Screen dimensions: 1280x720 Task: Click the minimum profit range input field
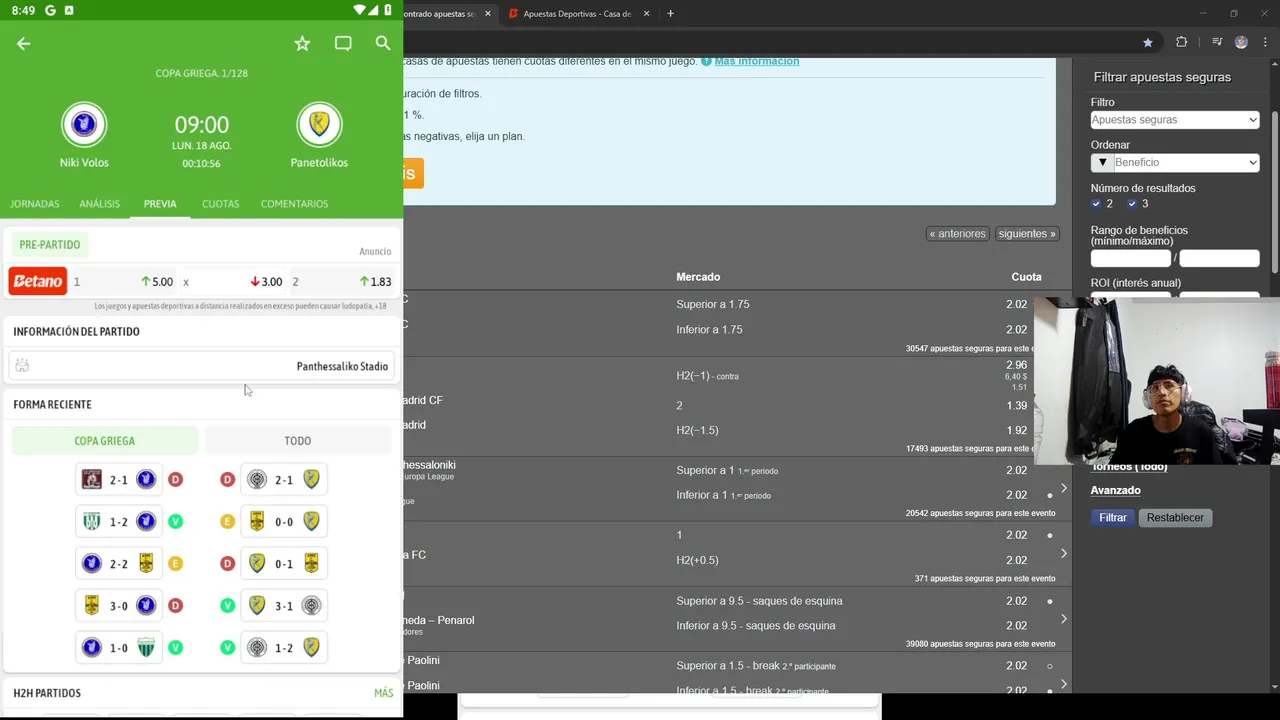pos(1131,258)
